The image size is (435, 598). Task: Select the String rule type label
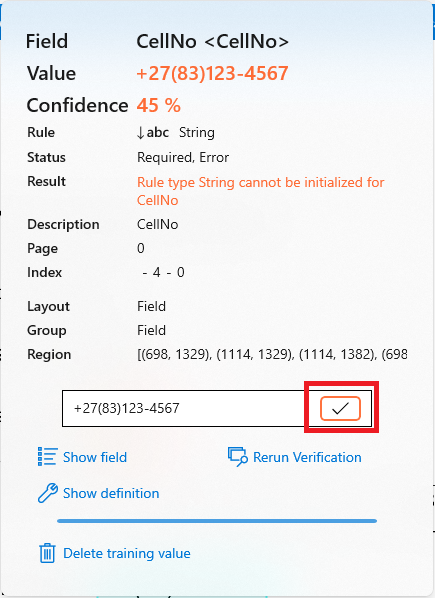197,133
